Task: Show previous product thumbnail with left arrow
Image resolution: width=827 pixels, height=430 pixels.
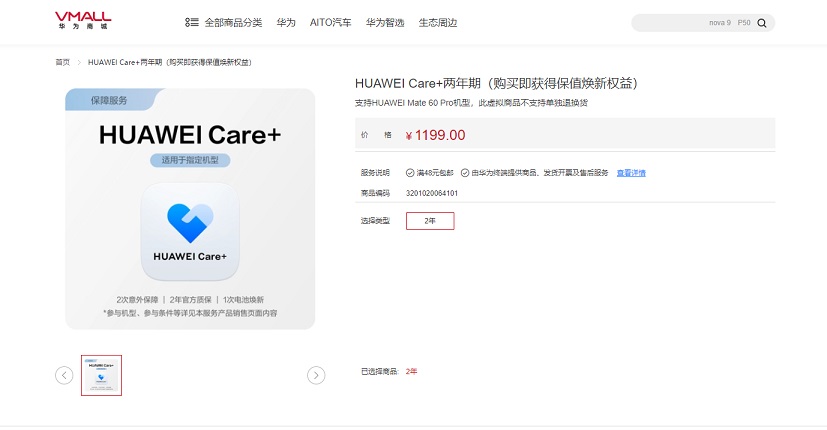Action: [x=64, y=375]
